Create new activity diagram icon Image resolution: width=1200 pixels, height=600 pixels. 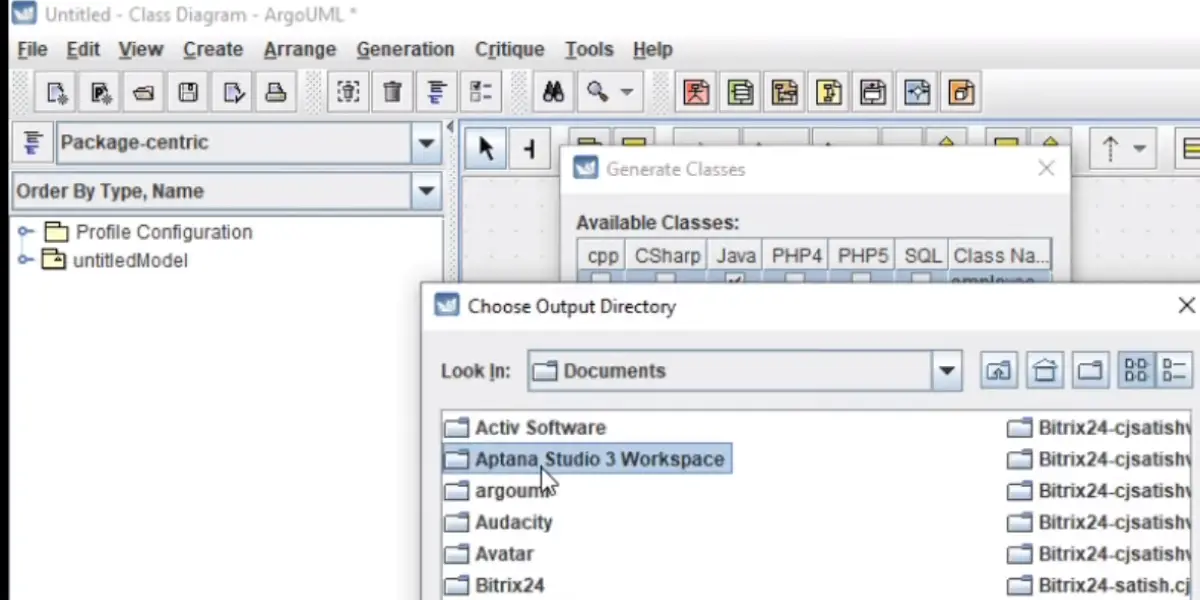click(917, 93)
